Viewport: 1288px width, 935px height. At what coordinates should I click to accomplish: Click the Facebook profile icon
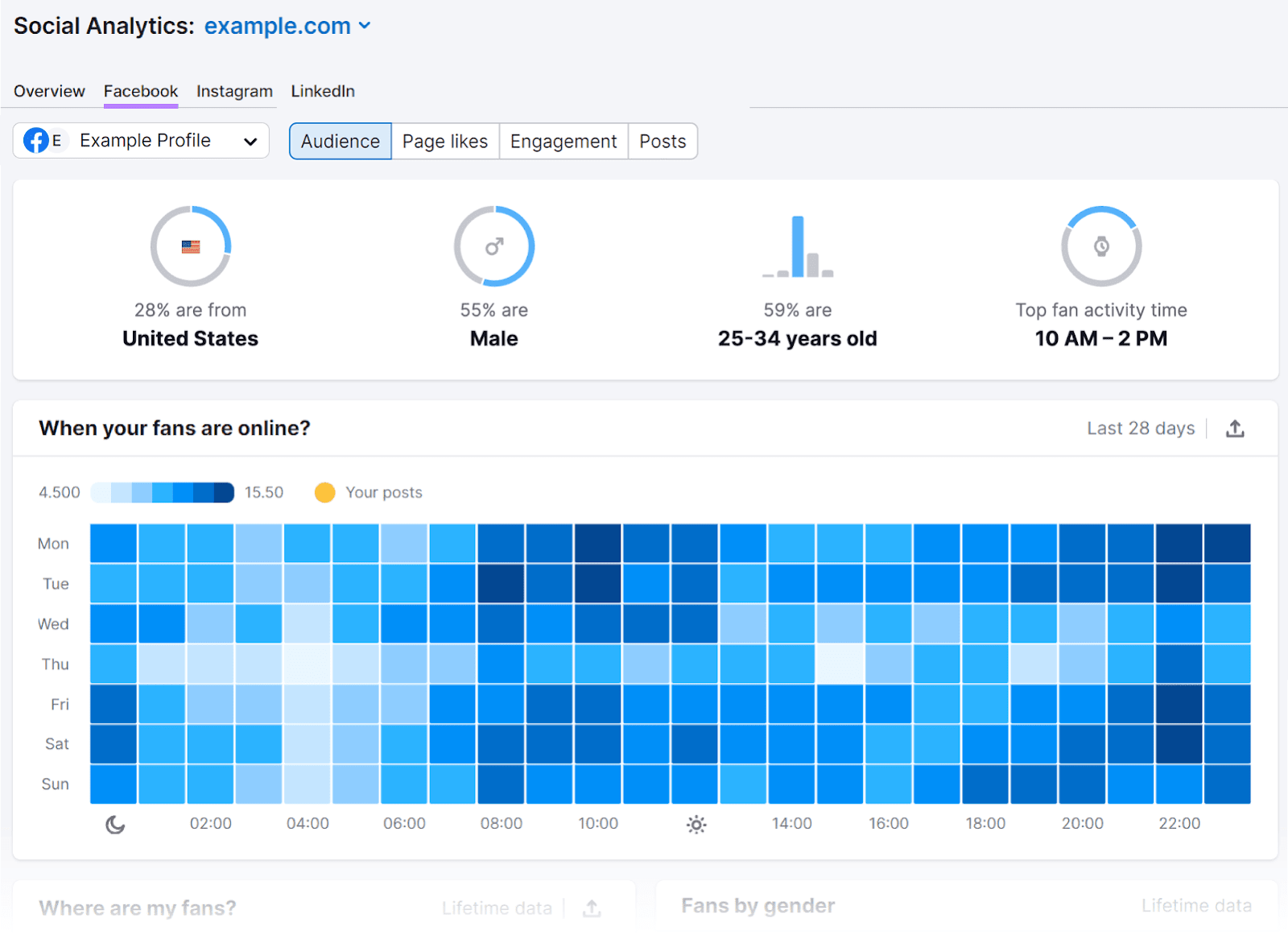[37, 140]
